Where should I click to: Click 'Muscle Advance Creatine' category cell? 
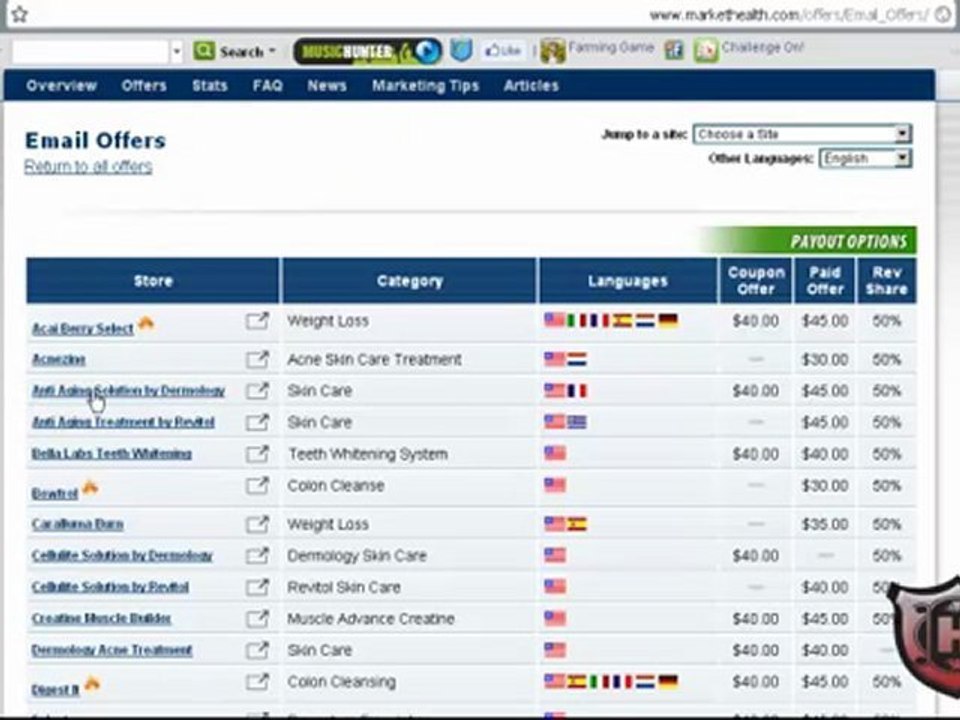[371, 618]
